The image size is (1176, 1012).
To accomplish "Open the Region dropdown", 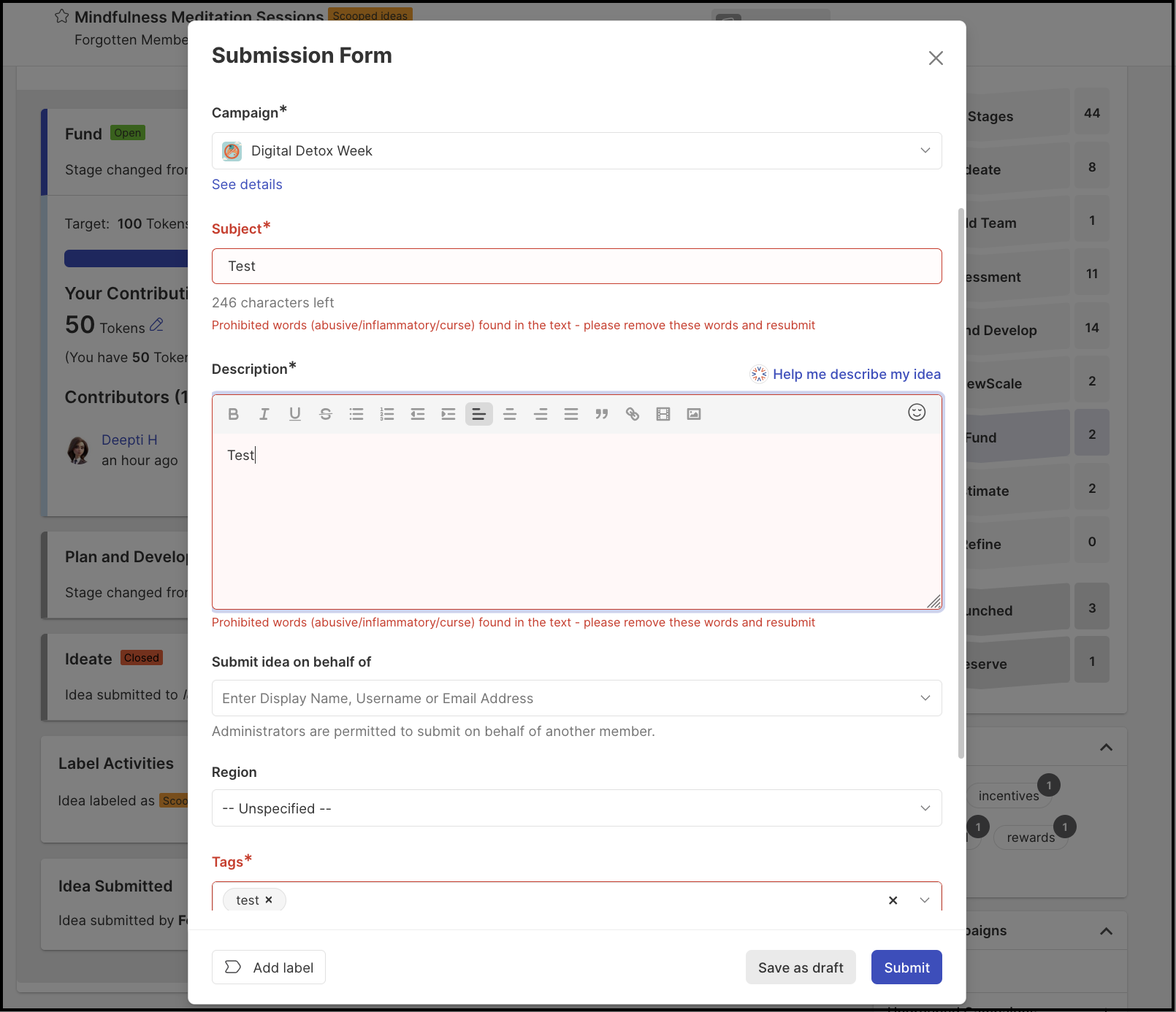I will point(576,808).
